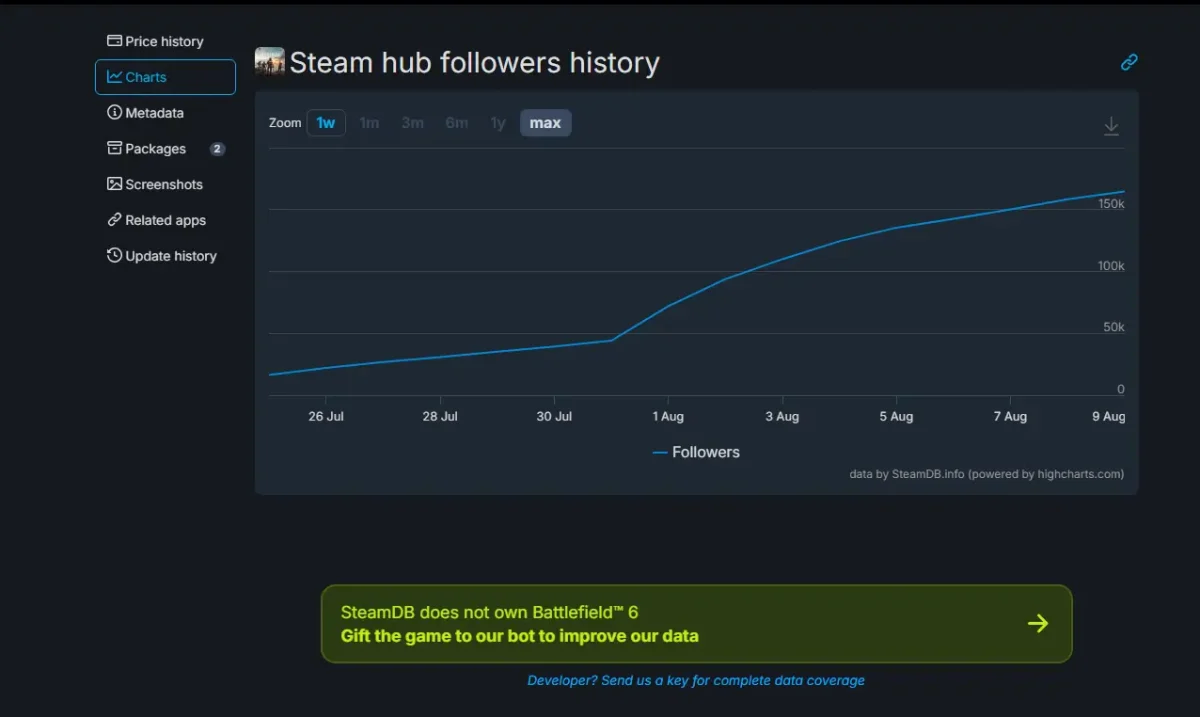Click the Packages box icon
Viewport: 1200px width, 717px height.
[114, 148]
